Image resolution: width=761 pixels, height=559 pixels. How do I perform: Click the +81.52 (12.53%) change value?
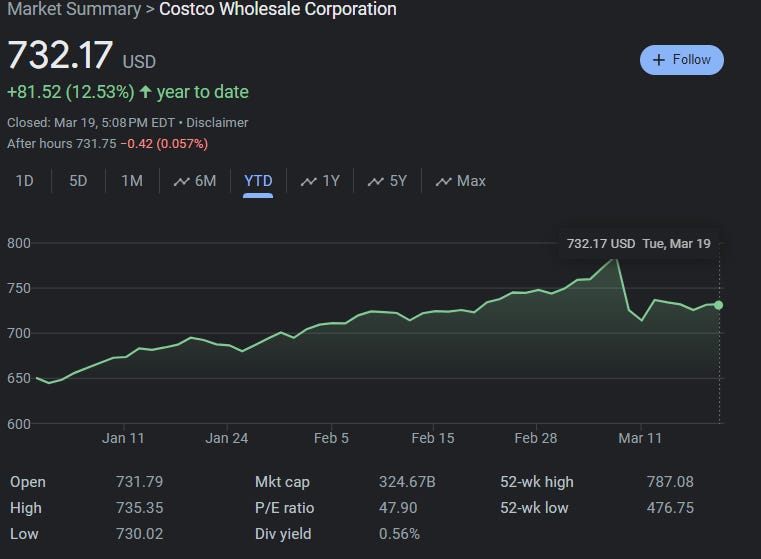tap(71, 92)
